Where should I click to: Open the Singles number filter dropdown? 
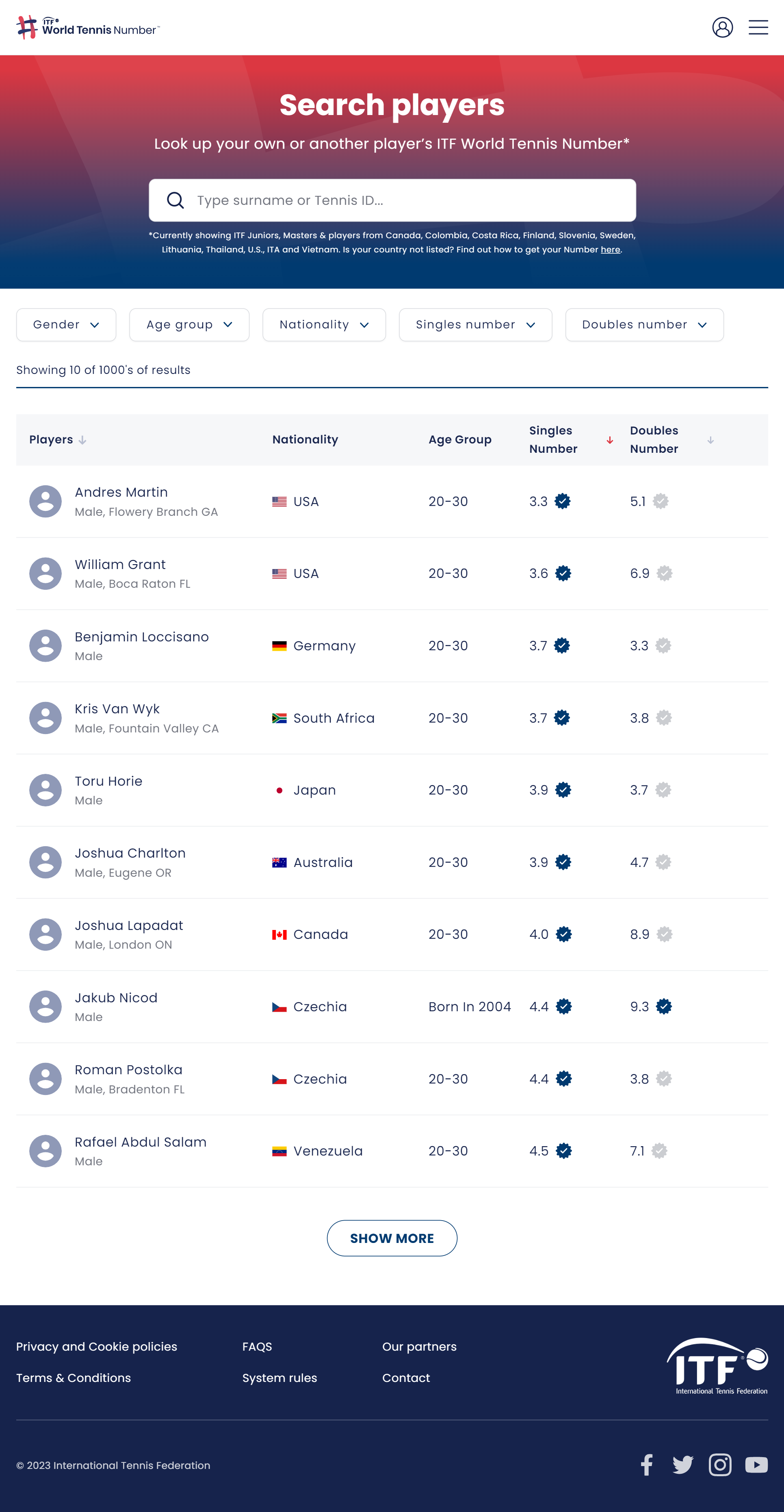[x=475, y=325]
